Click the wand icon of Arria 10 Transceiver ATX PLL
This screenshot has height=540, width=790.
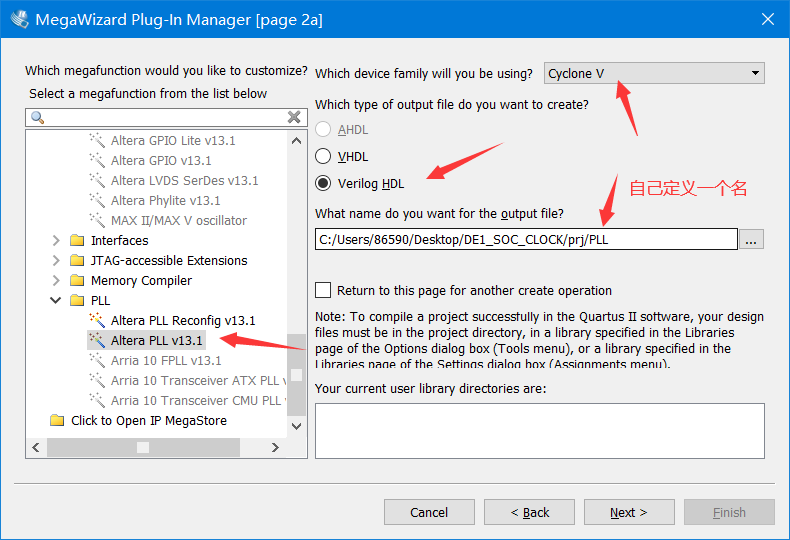click(x=97, y=380)
